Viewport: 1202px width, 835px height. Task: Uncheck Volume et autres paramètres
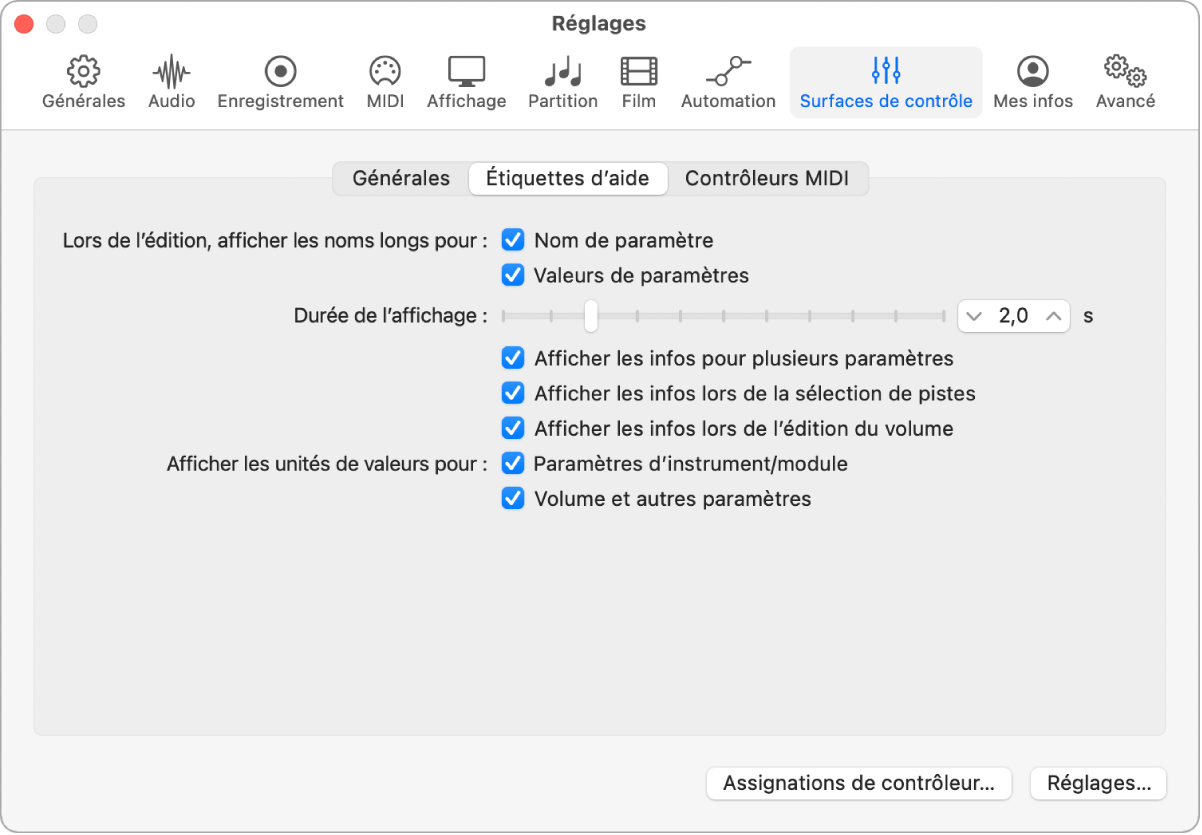[x=513, y=498]
